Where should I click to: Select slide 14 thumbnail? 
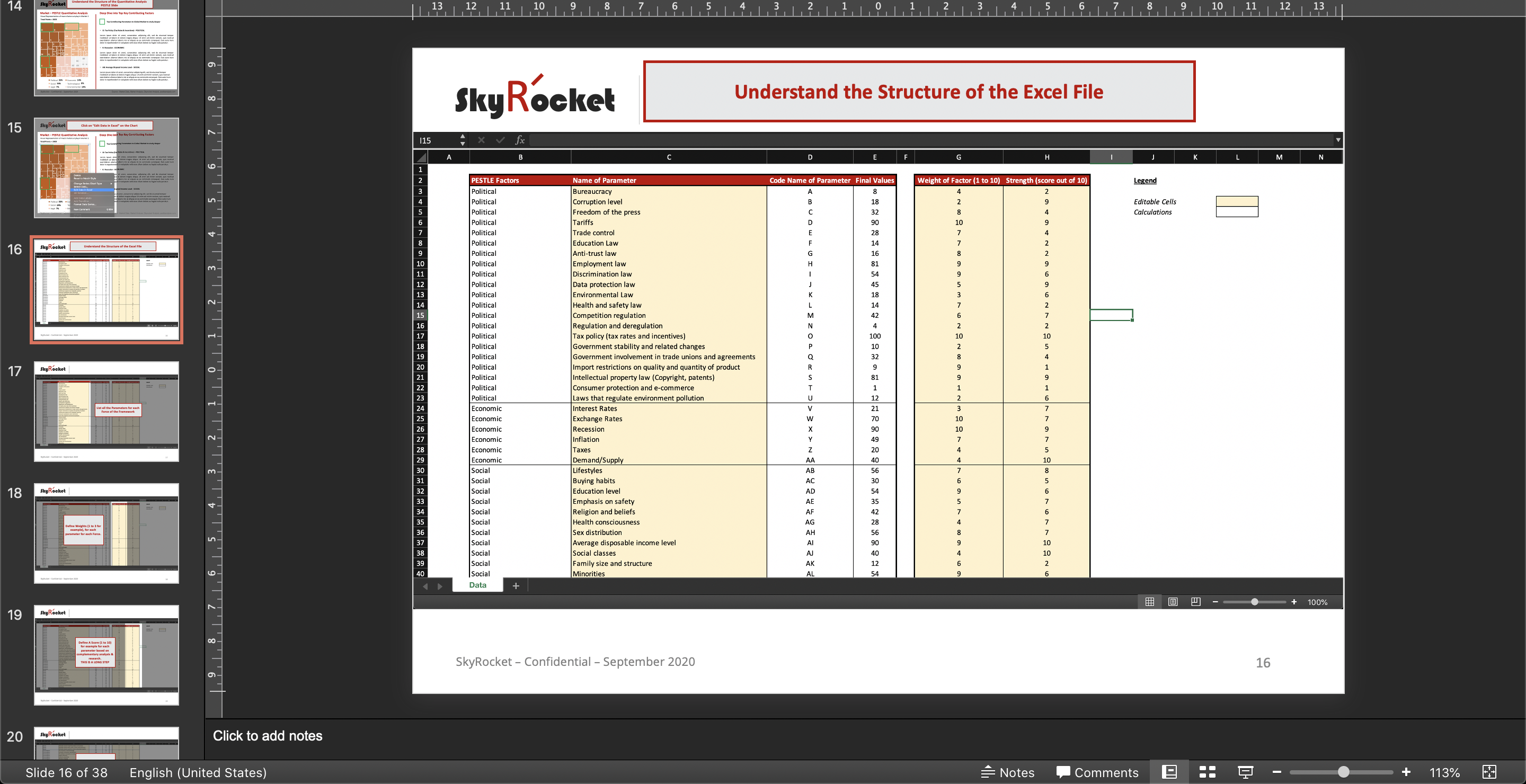tap(107, 47)
